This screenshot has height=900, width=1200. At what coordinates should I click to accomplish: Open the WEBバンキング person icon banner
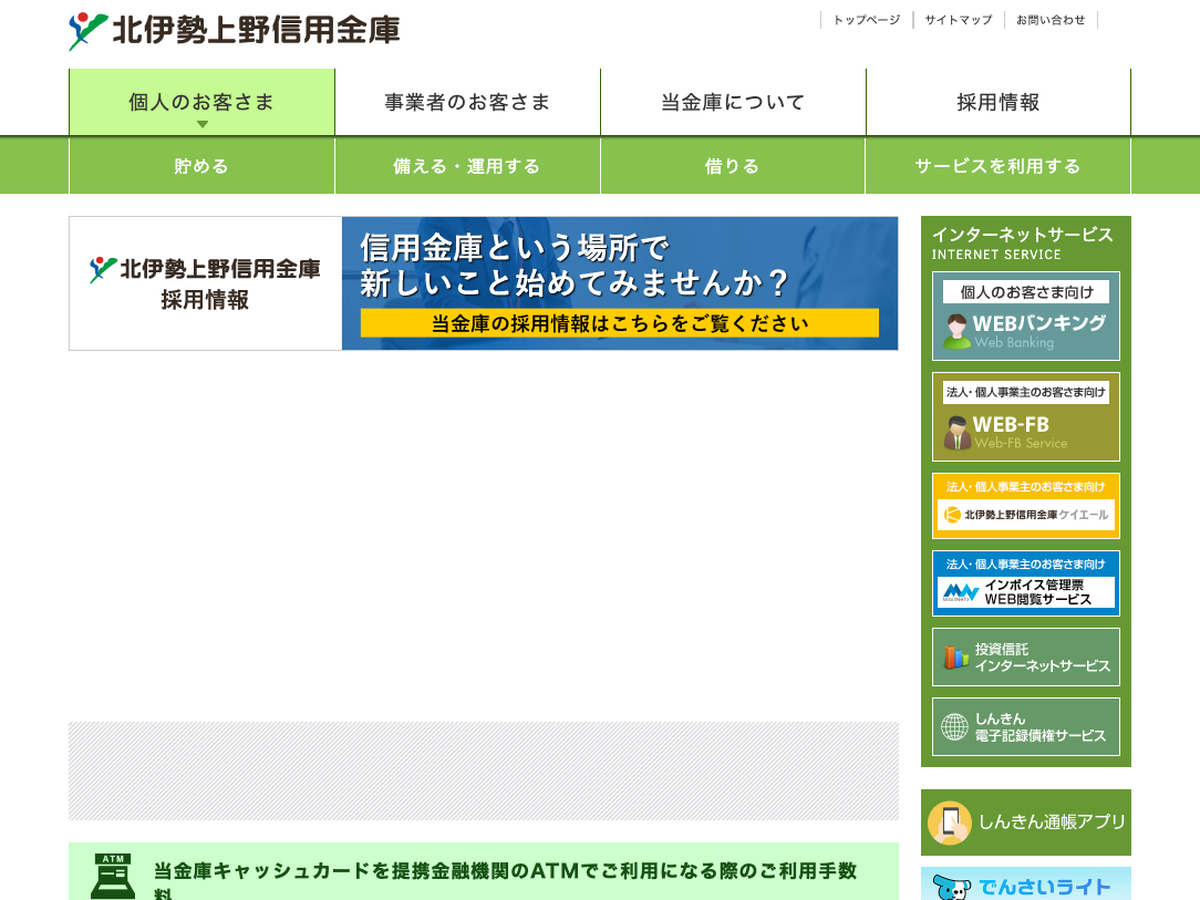1025,316
